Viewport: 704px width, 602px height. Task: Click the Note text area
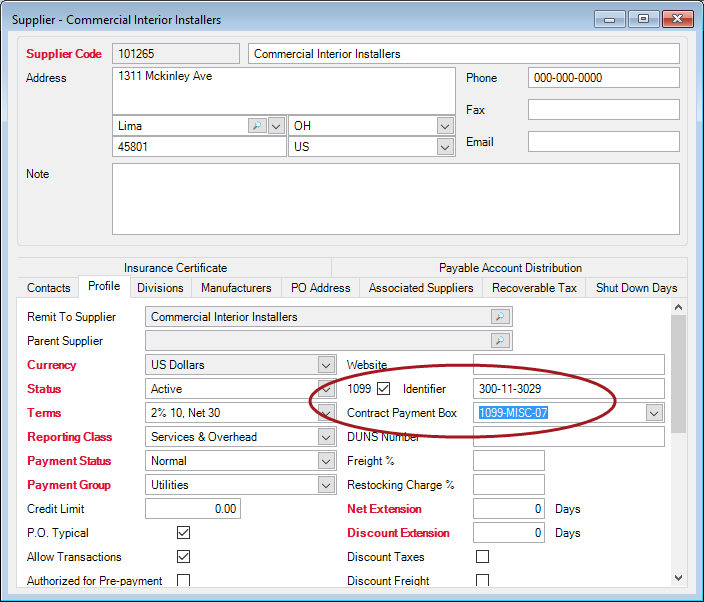click(396, 199)
